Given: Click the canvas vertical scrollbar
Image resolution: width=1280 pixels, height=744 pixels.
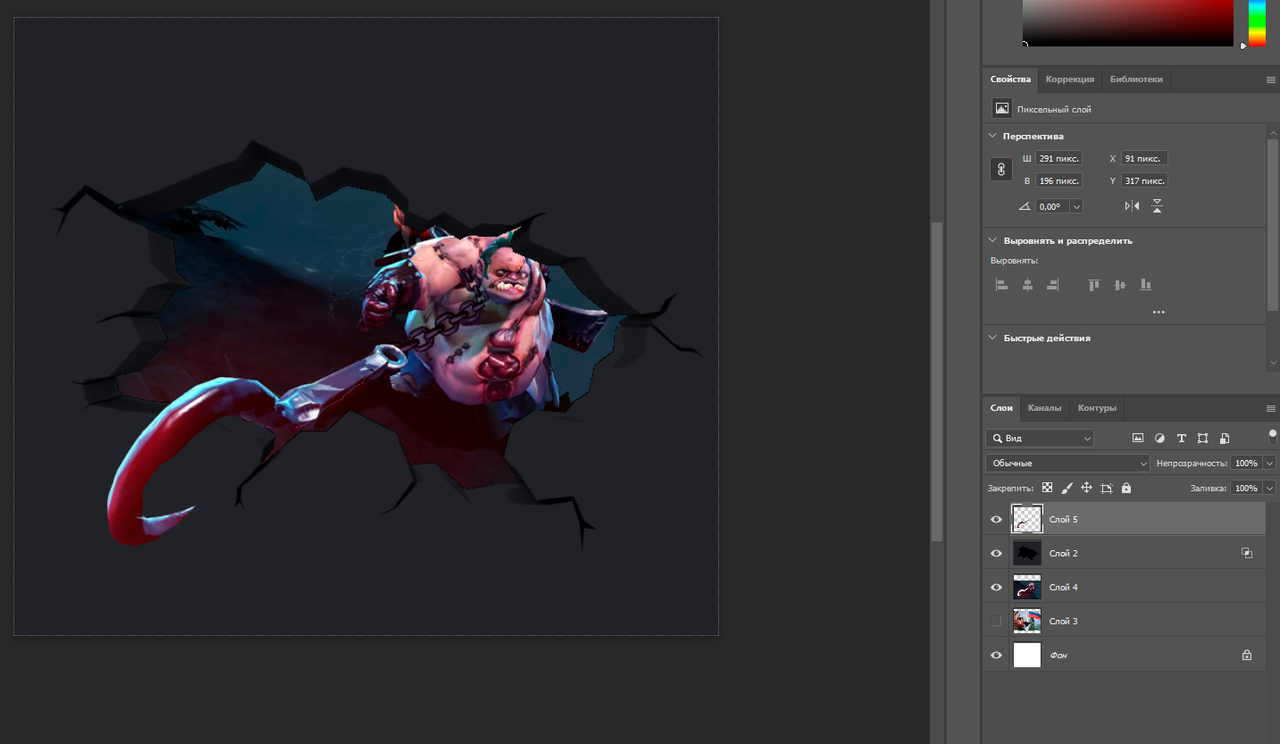Looking at the screenshot, I should click(936, 380).
